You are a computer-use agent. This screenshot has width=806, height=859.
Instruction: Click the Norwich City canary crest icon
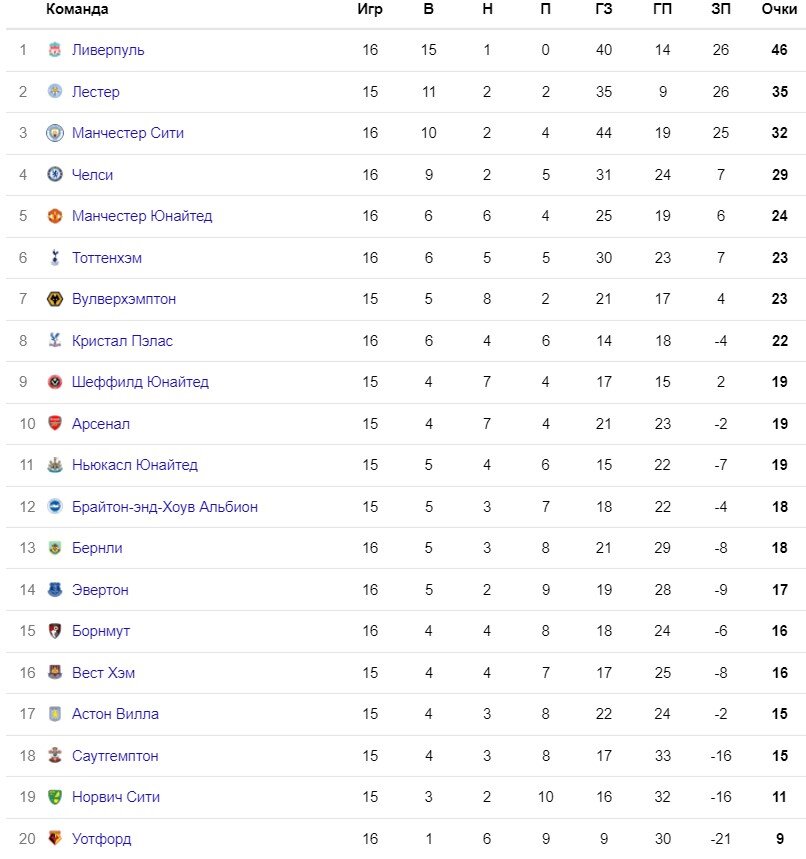point(55,797)
